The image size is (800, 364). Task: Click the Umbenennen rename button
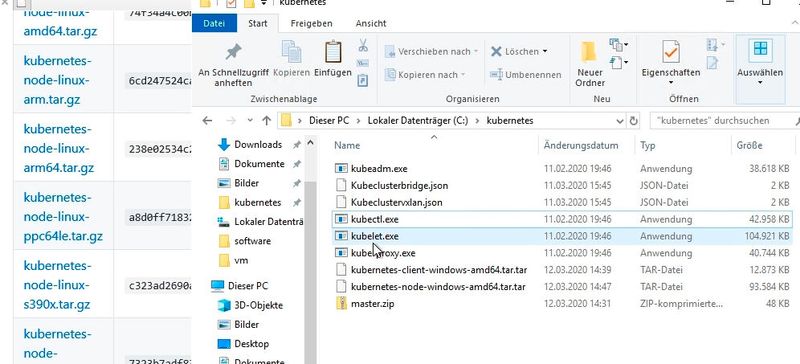(526, 75)
